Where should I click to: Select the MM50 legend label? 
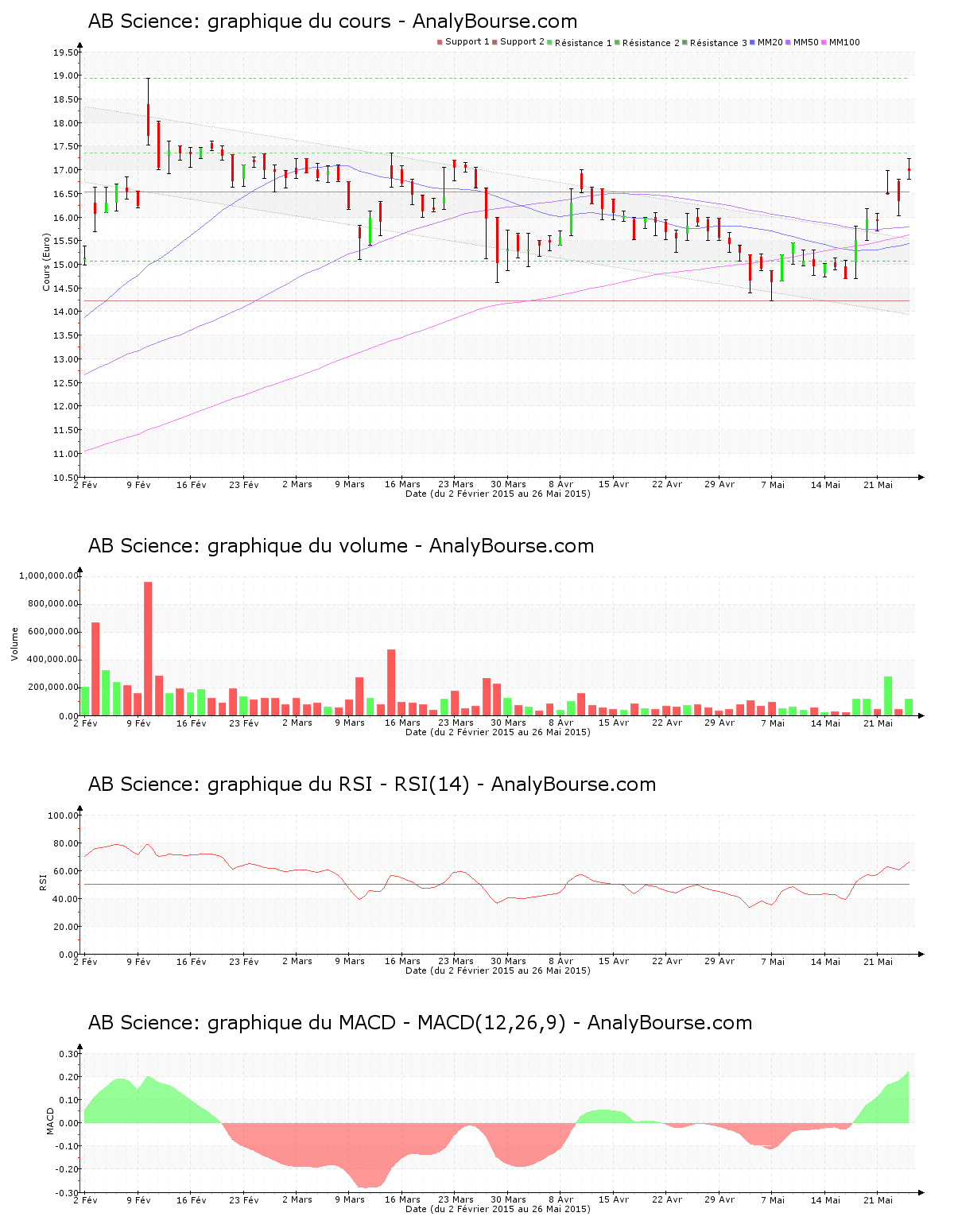[x=806, y=42]
